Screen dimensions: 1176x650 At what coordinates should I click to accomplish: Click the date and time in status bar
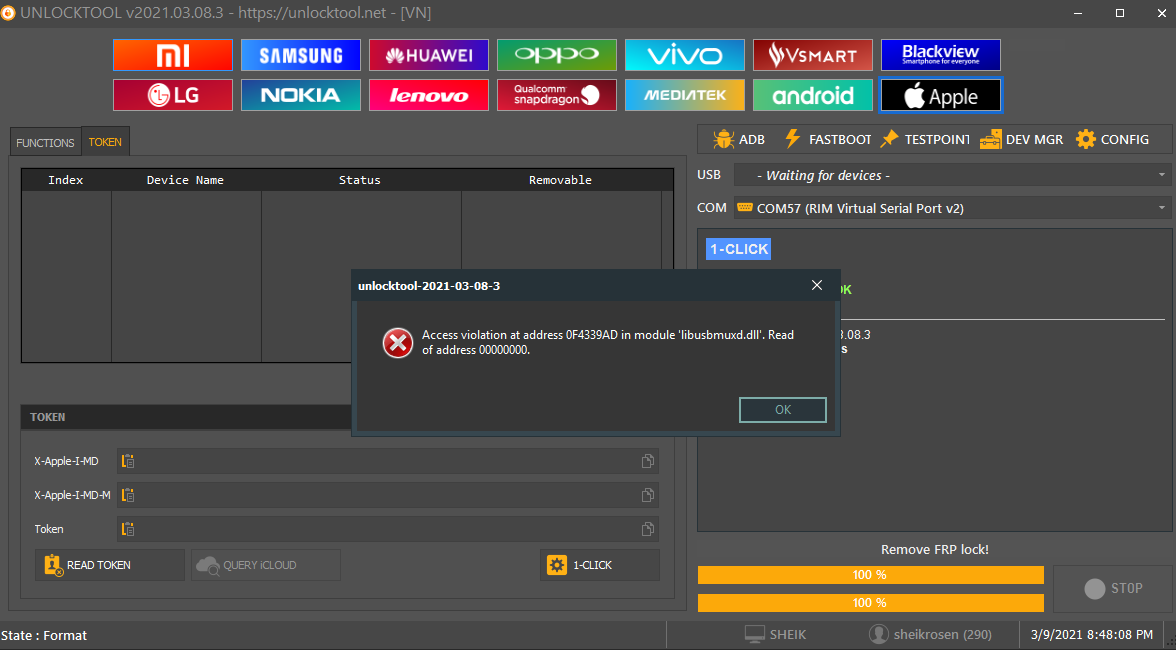coord(1092,635)
